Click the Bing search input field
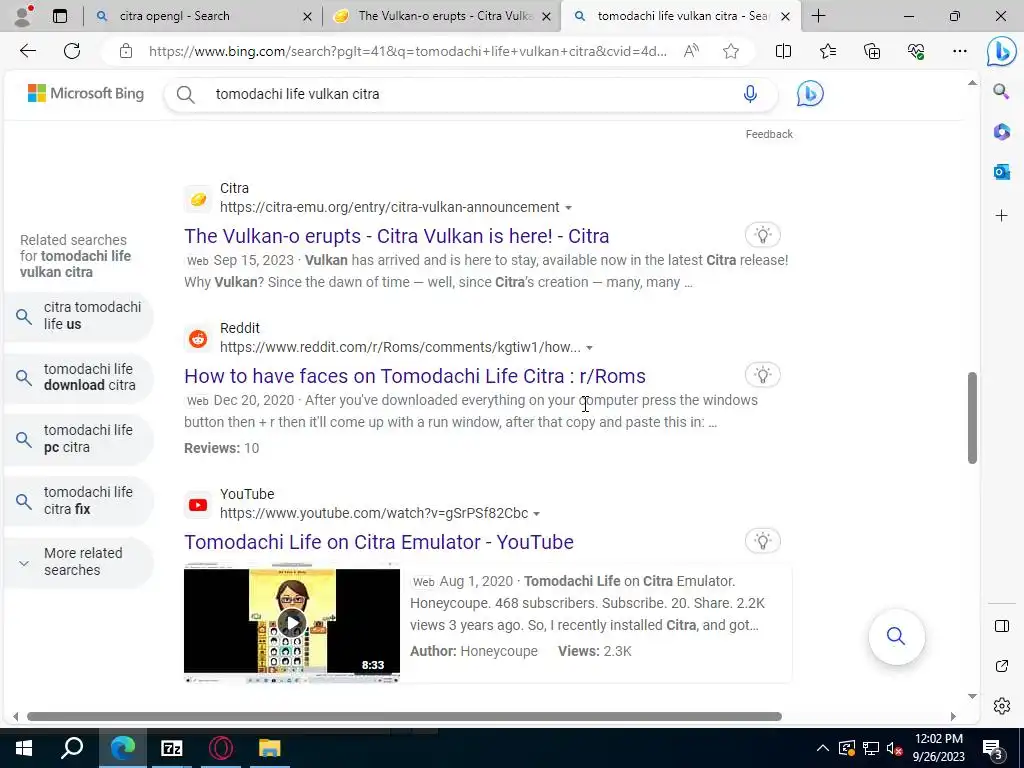 (470, 94)
